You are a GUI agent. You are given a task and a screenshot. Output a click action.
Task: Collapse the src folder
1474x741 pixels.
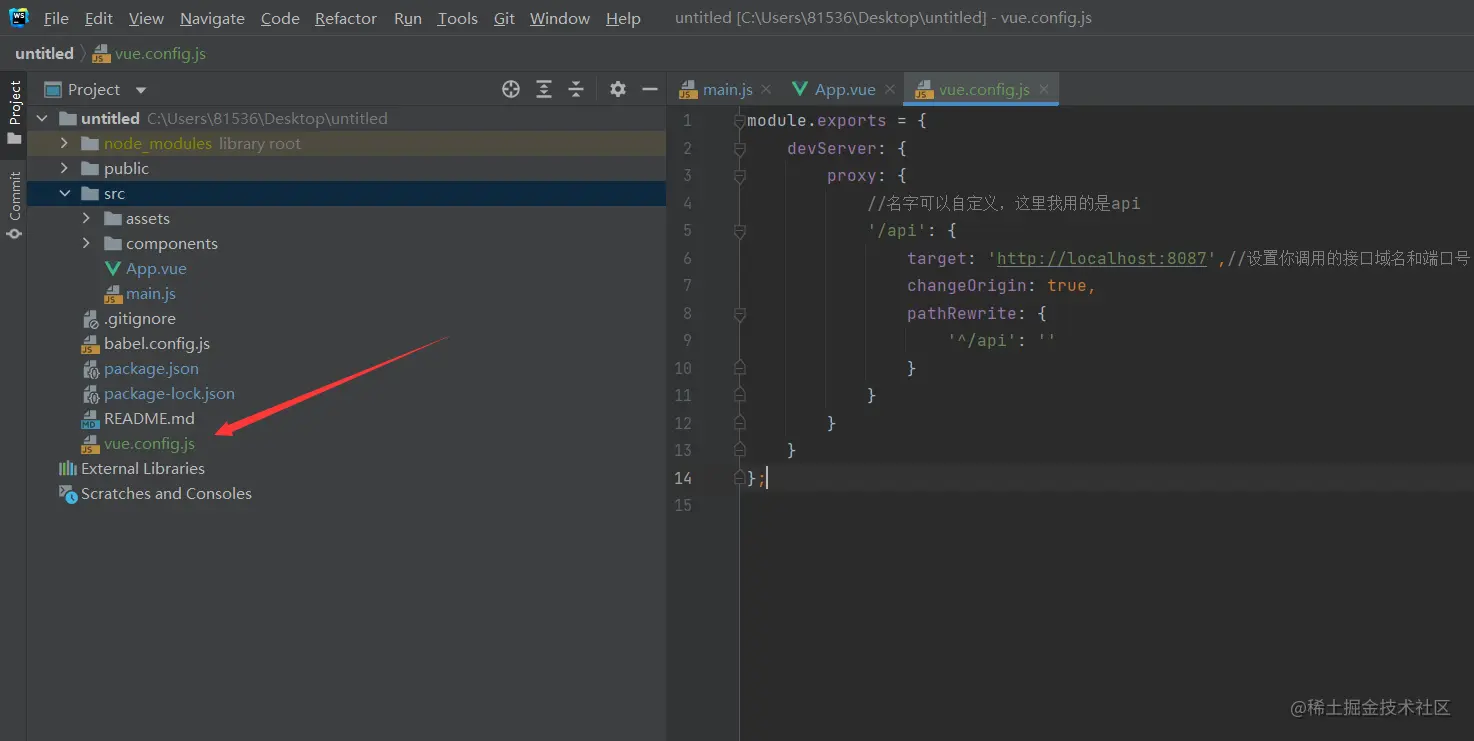[64, 193]
